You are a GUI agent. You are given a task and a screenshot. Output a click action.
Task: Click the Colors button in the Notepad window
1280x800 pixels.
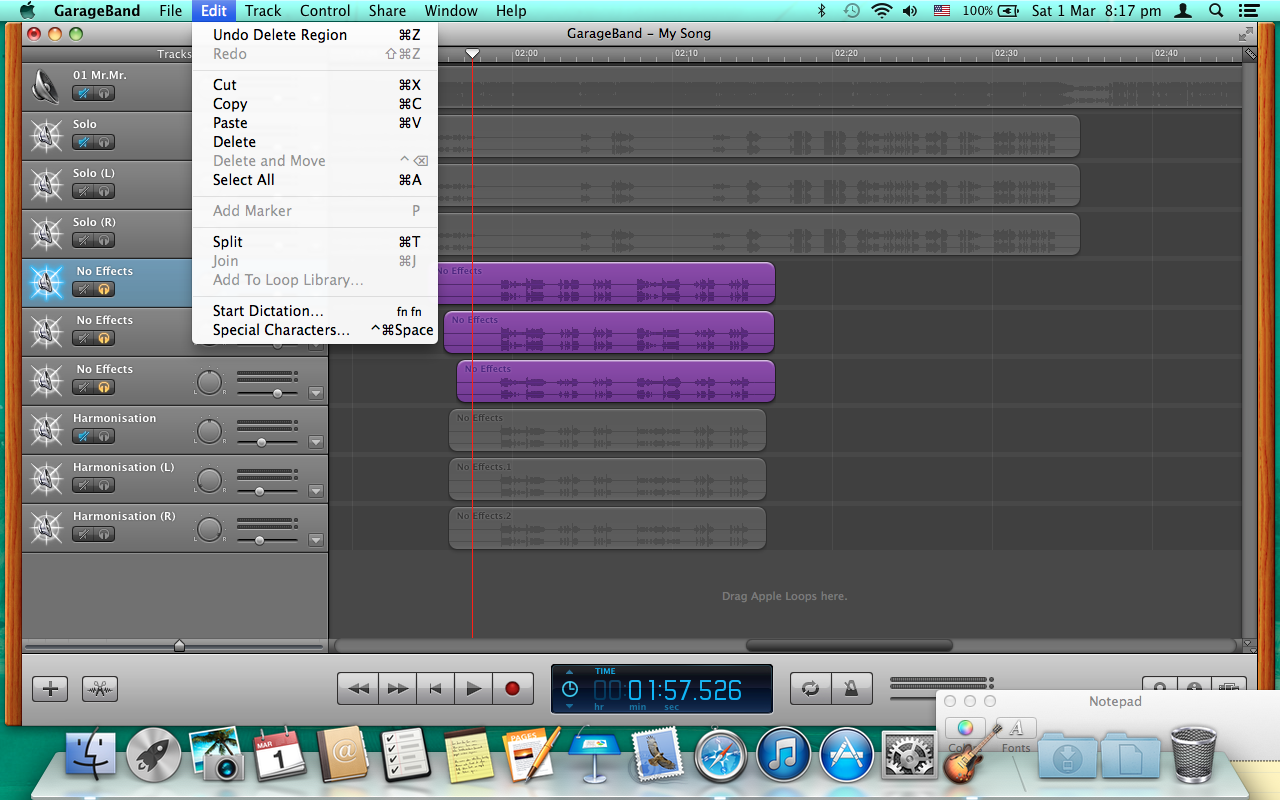(965, 728)
